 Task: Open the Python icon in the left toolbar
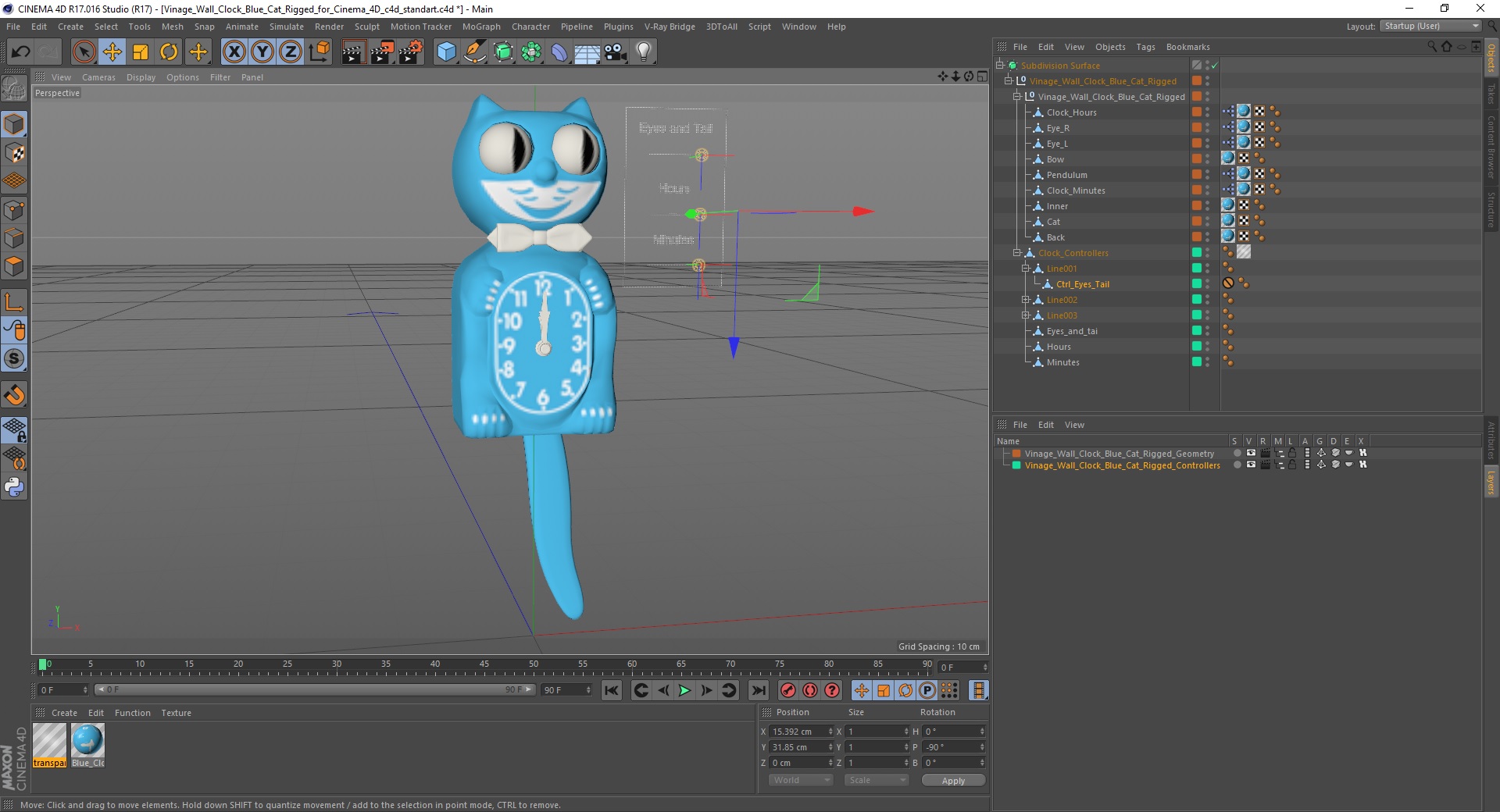pyautogui.click(x=14, y=487)
